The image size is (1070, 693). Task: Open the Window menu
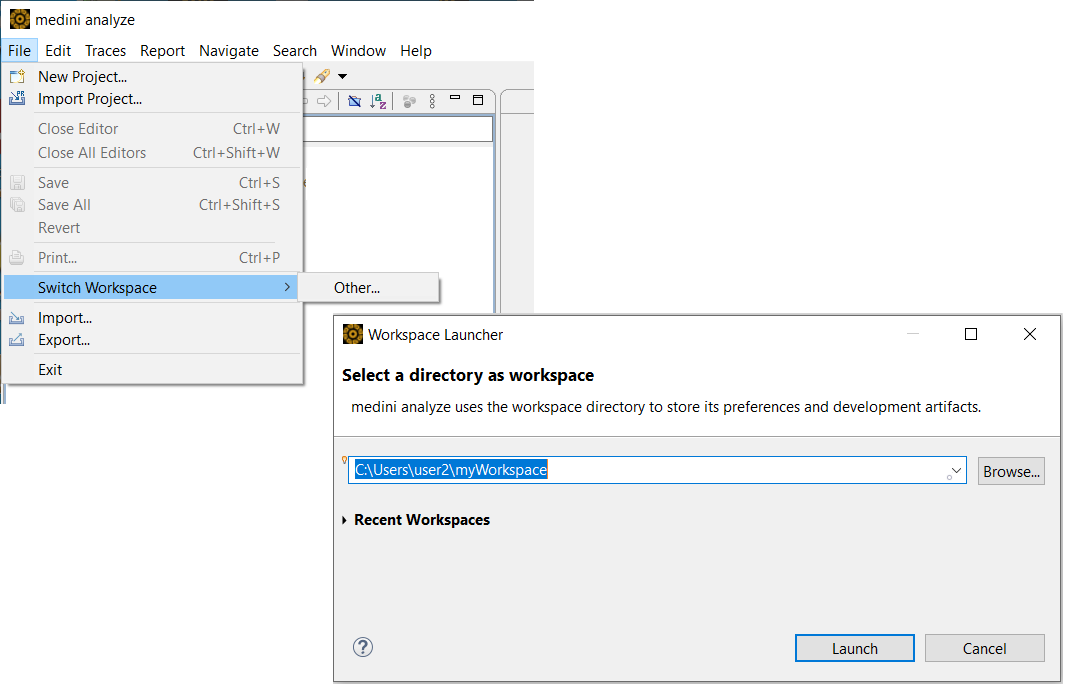coord(358,50)
